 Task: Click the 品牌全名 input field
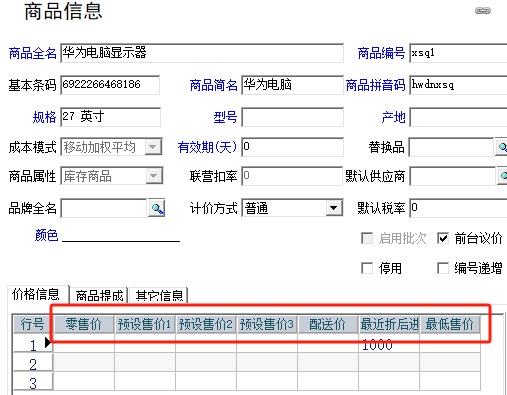click(x=104, y=209)
